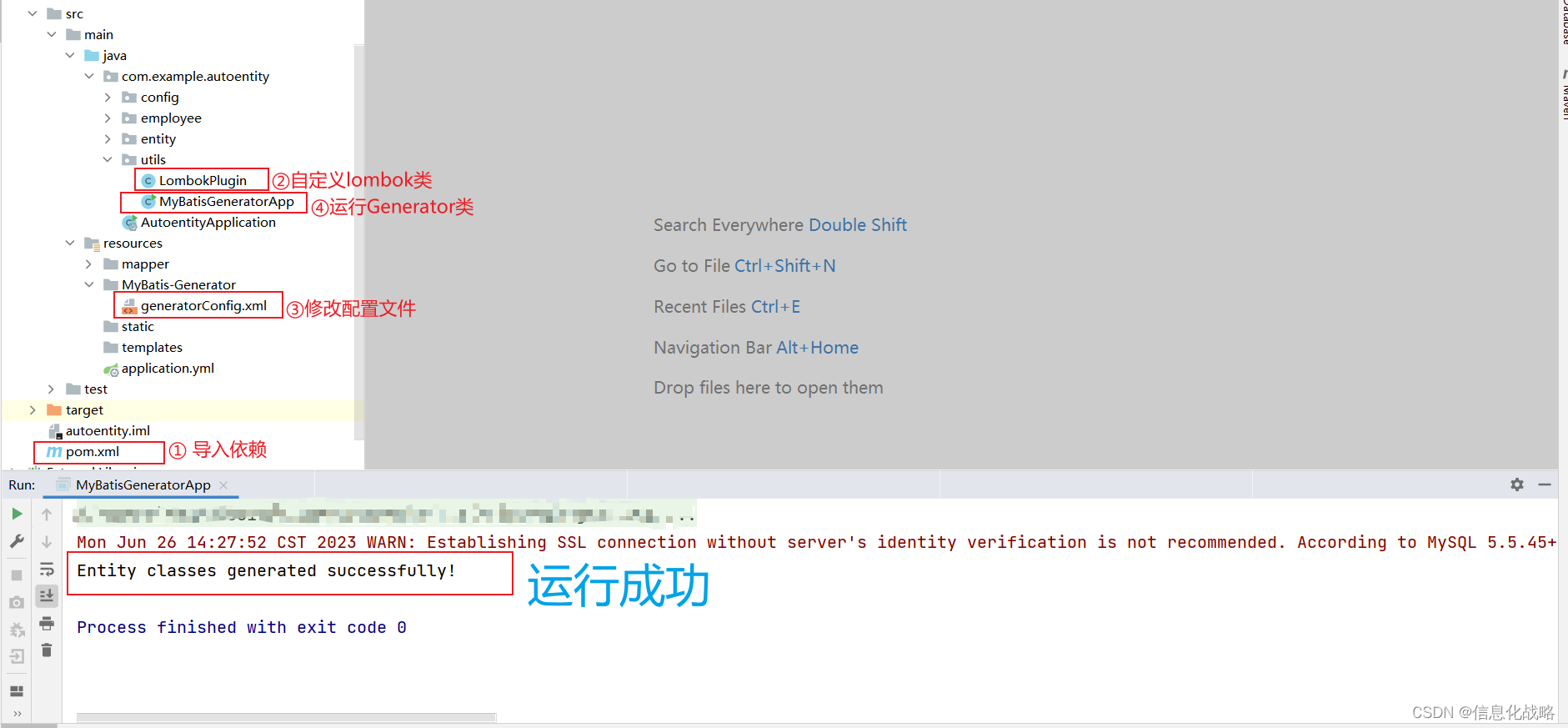
Task: Click the dump threads camera icon
Action: point(17,602)
